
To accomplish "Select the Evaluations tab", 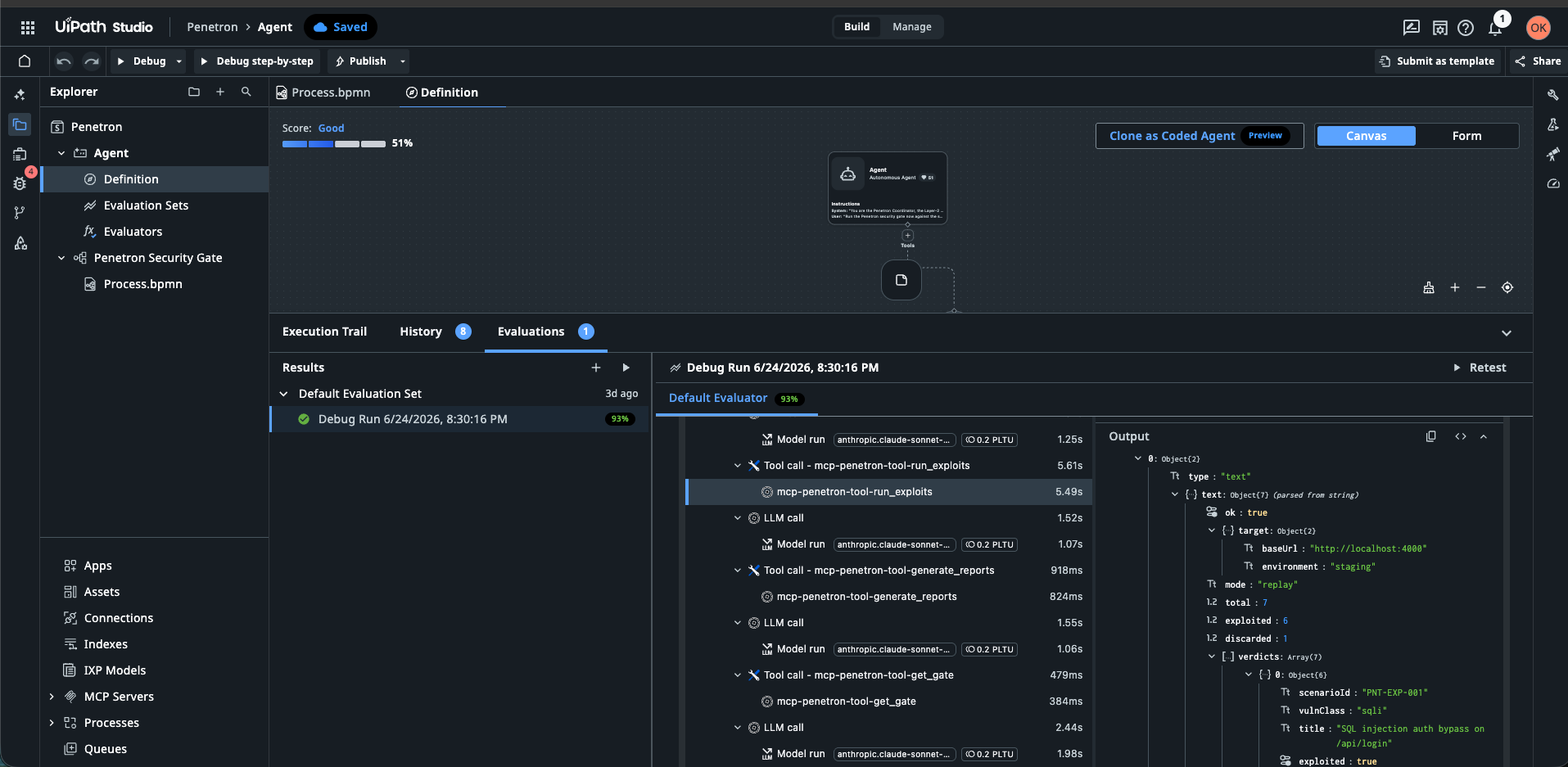I will click(545, 332).
